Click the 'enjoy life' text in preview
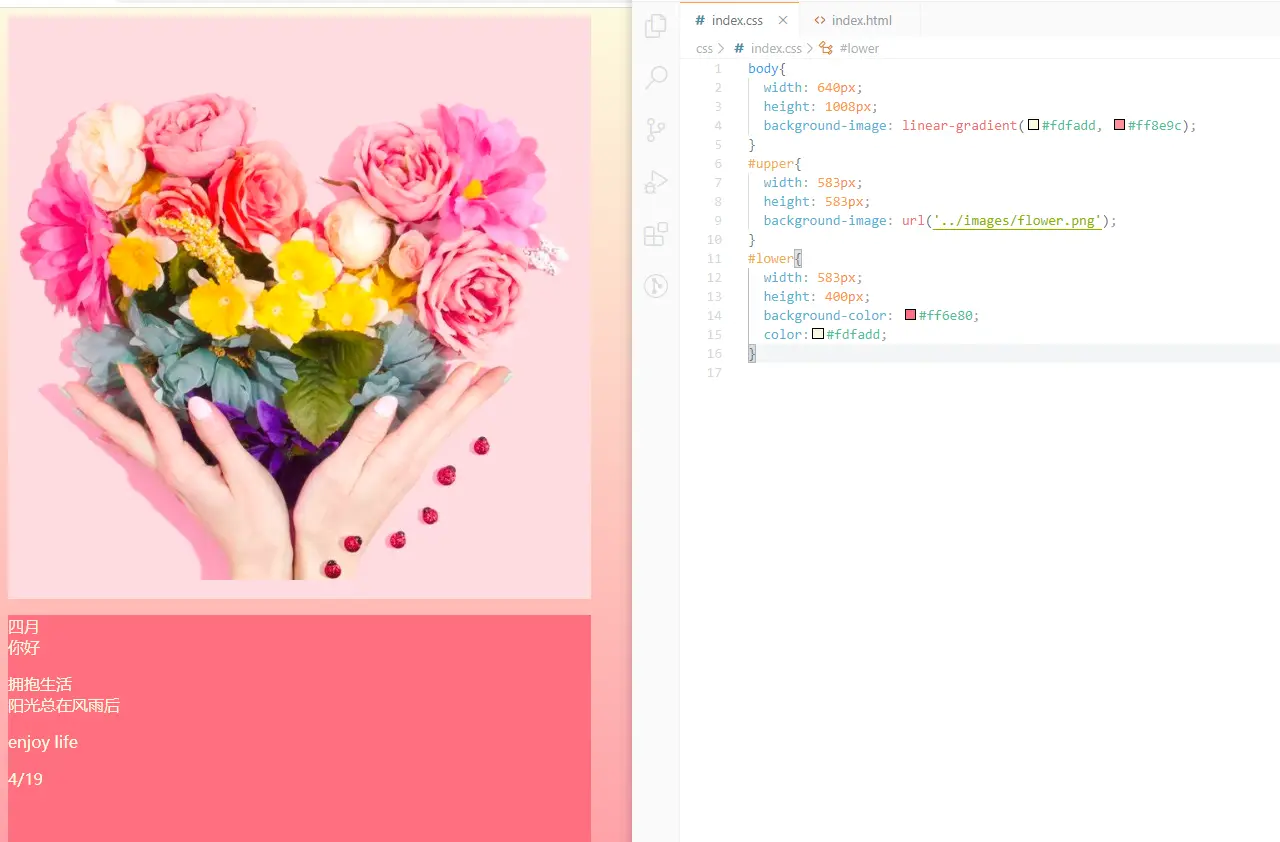Screen dimensions: 1280x842 (43, 743)
